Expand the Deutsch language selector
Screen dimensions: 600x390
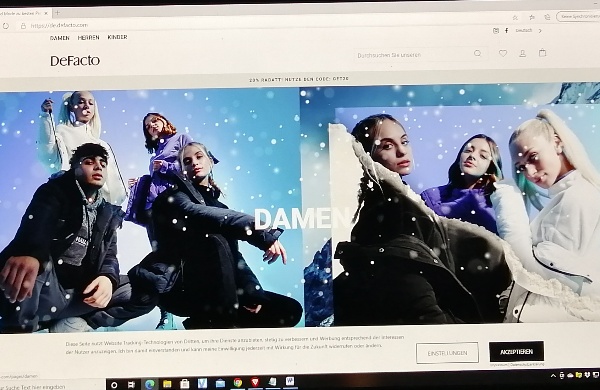[528, 30]
